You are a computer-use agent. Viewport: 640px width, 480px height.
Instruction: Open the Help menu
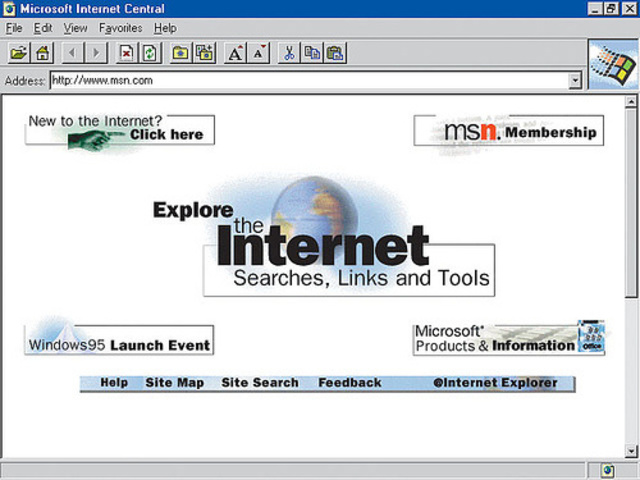(165, 28)
